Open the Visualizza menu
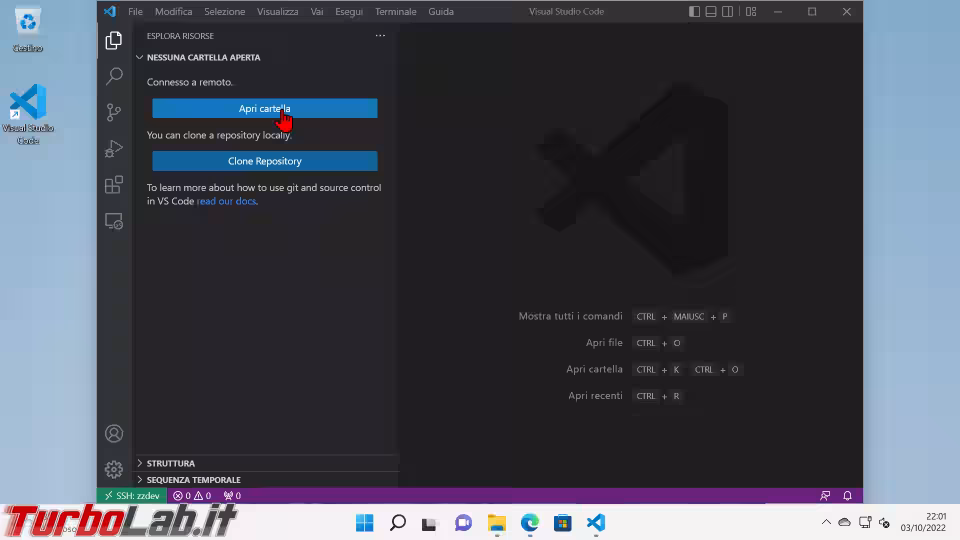Image resolution: width=960 pixels, height=540 pixels. 277,12
